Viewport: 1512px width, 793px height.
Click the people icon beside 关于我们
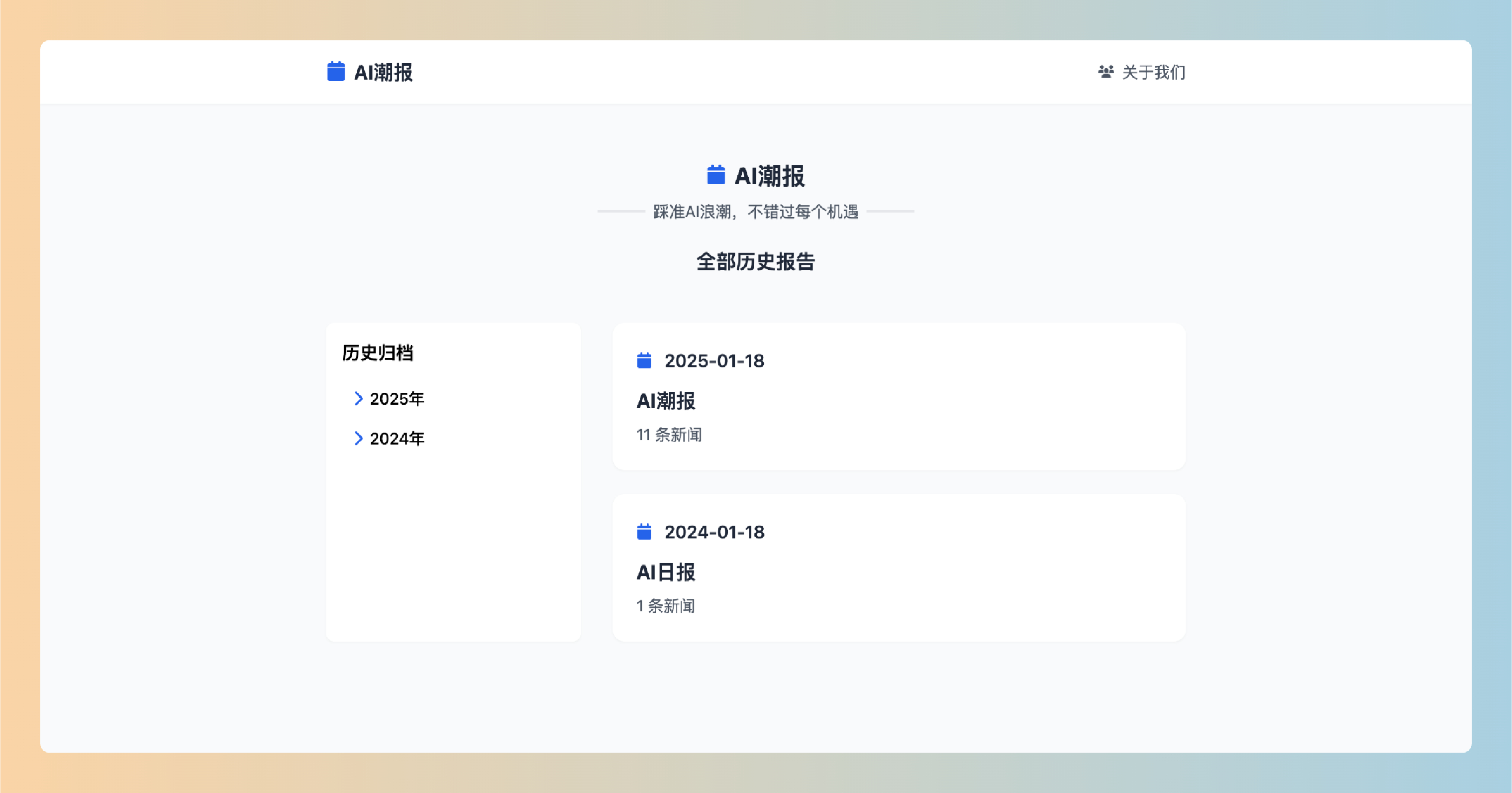(x=1106, y=72)
